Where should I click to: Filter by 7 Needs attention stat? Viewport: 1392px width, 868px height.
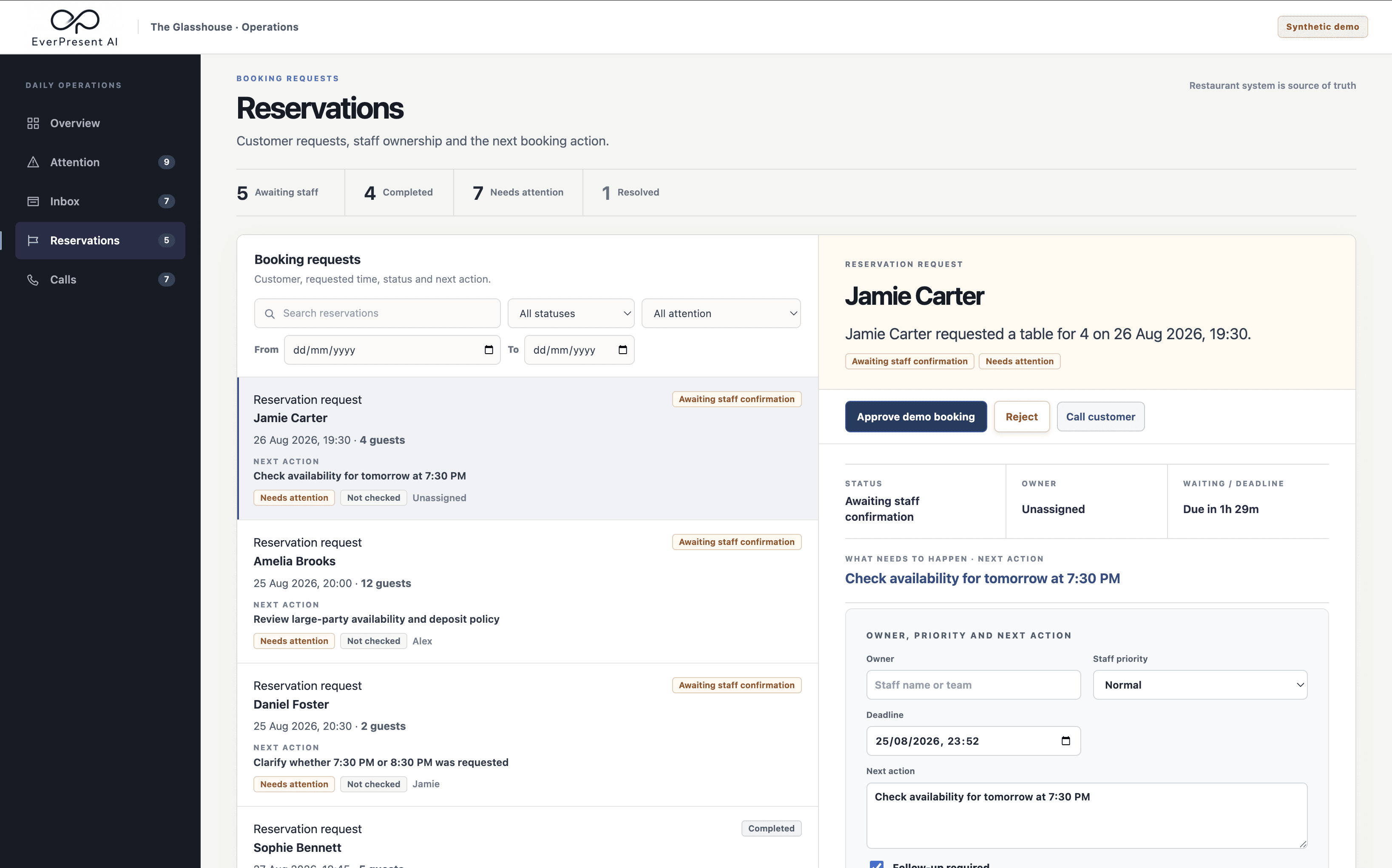518,192
